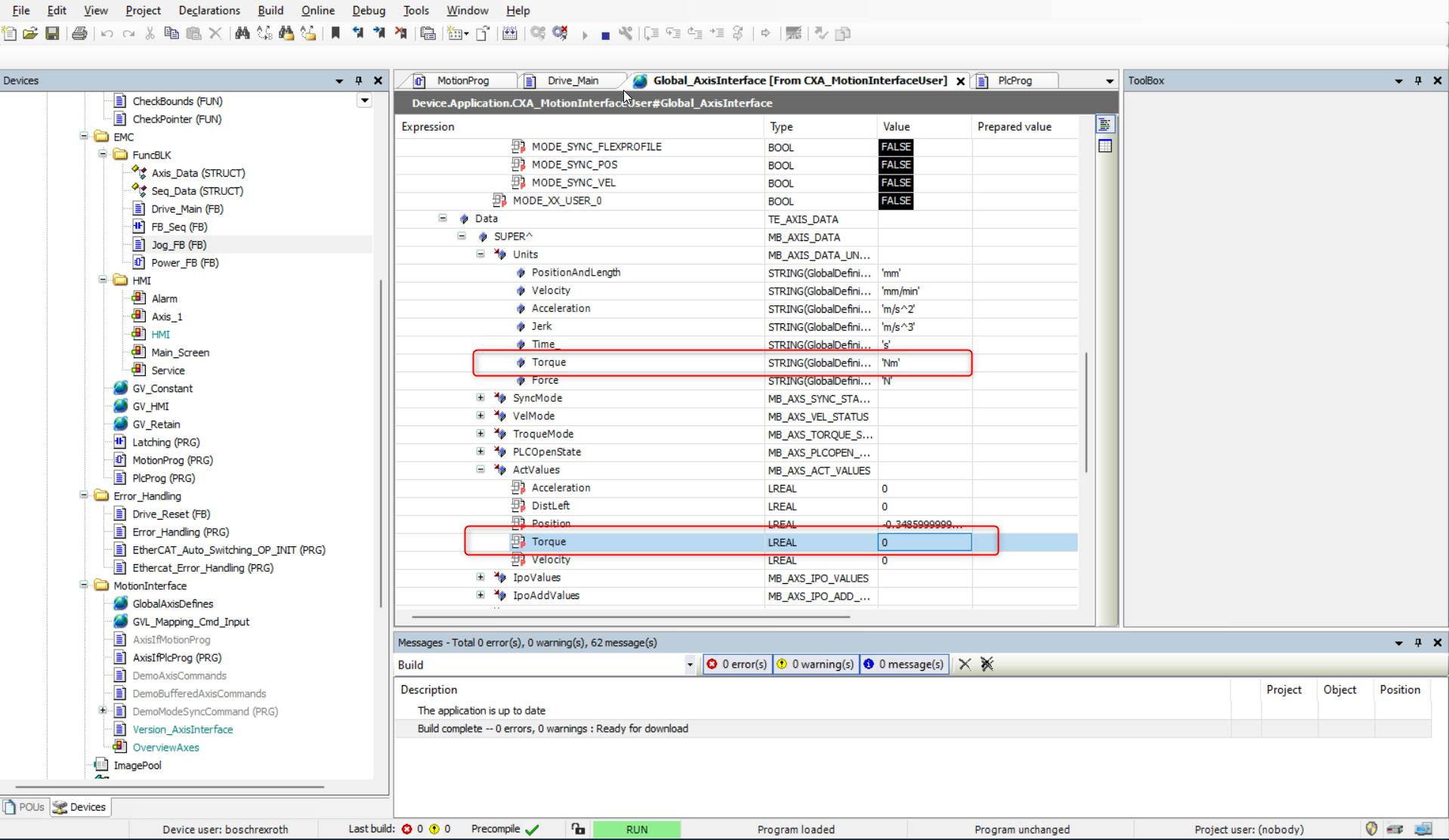Open Drive_Main (FB) in the device tree
The width and height of the screenshot is (1449, 840).
point(187,209)
